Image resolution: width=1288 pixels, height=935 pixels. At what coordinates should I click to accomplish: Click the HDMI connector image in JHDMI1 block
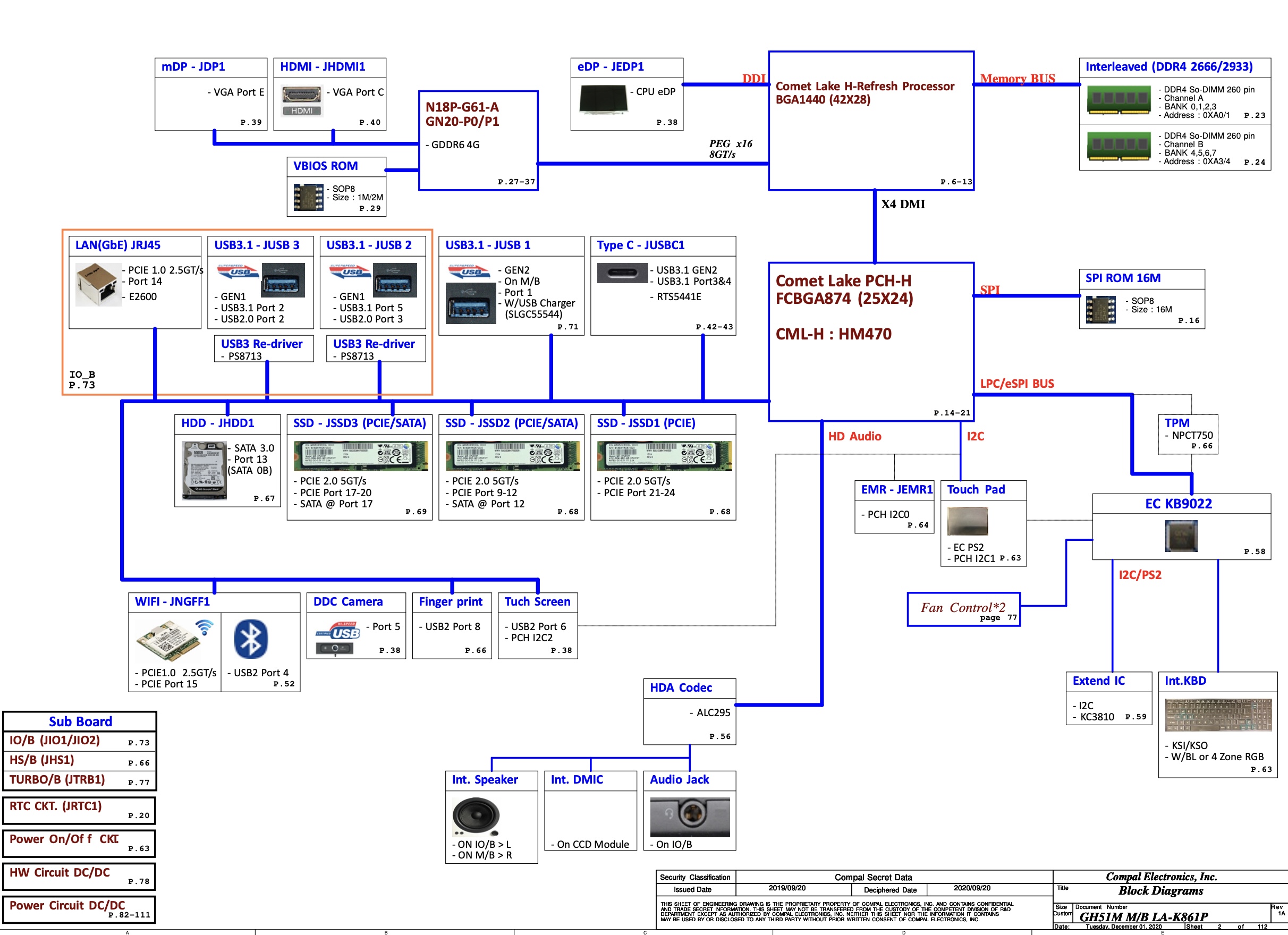(x=302, y=100)
